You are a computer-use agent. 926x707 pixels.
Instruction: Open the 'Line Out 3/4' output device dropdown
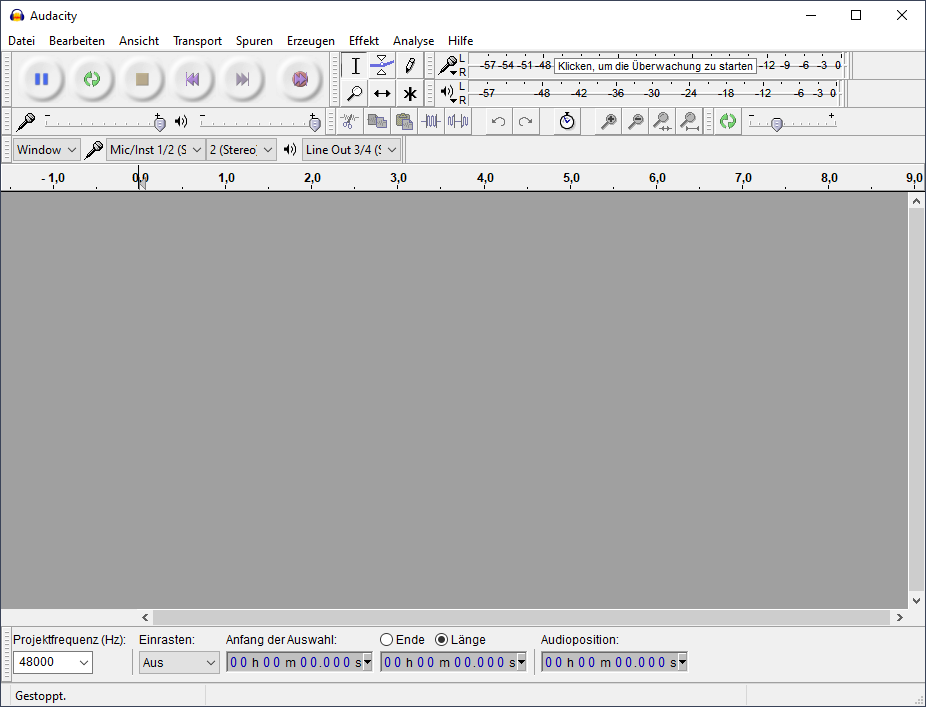(351, 150)
